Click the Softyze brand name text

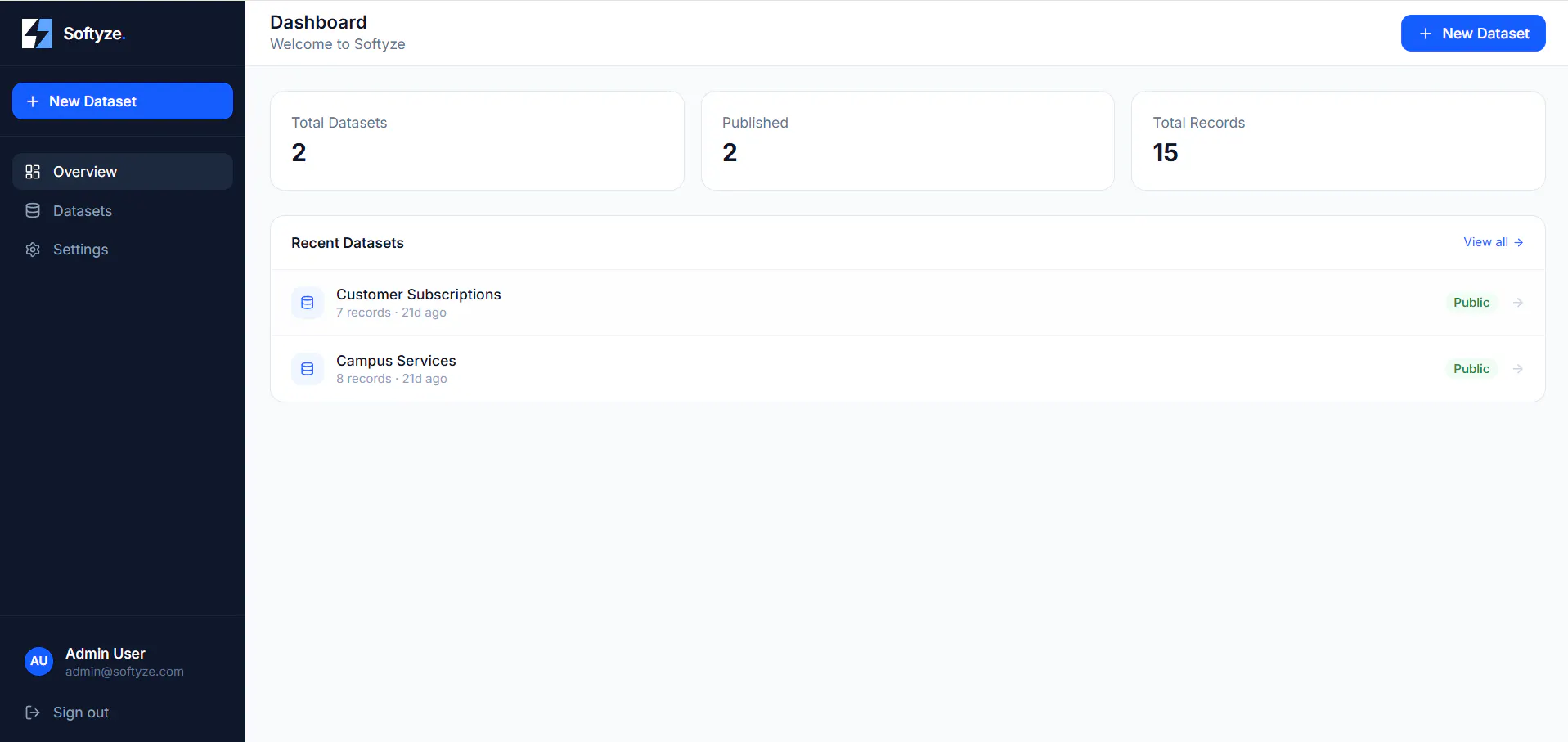(x=94, y=34)
